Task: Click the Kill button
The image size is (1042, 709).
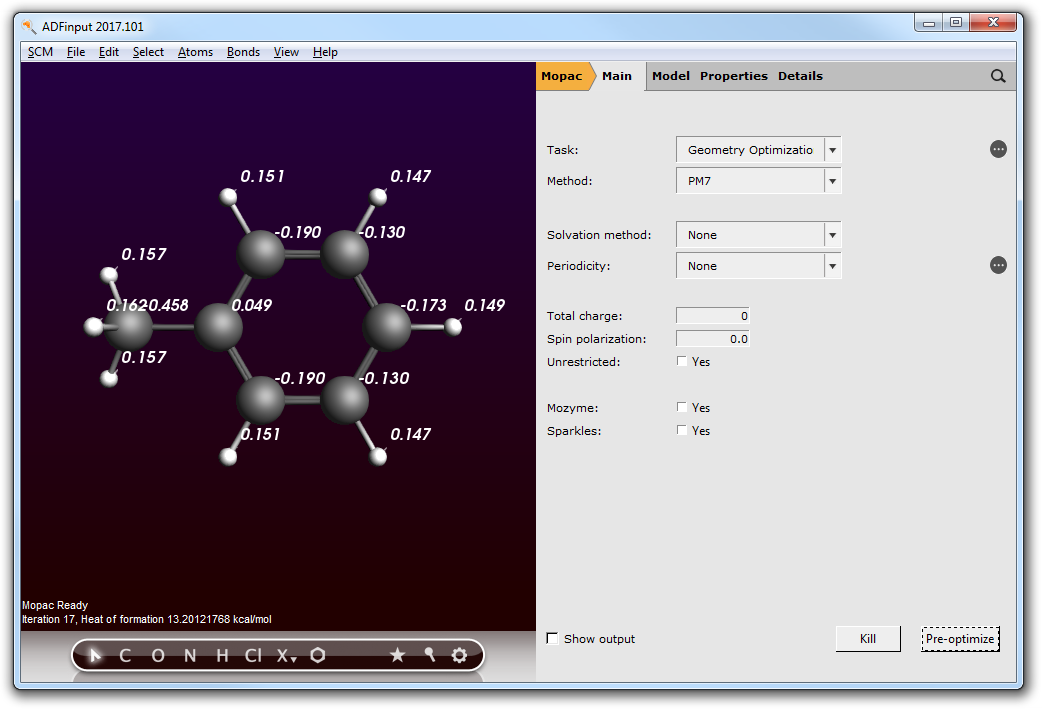Action: [x=868, y=639]
